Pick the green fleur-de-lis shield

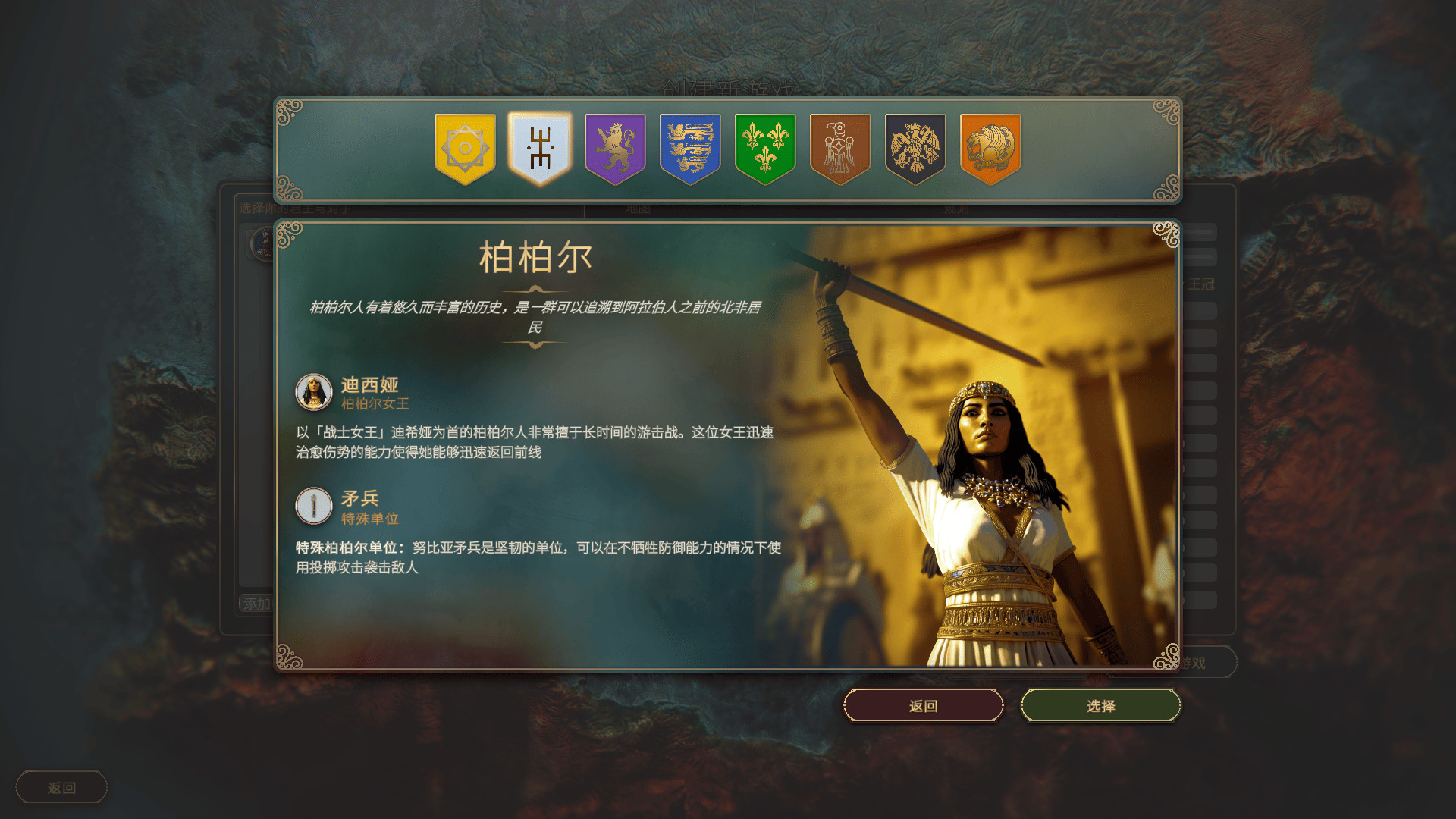(765, 149)
